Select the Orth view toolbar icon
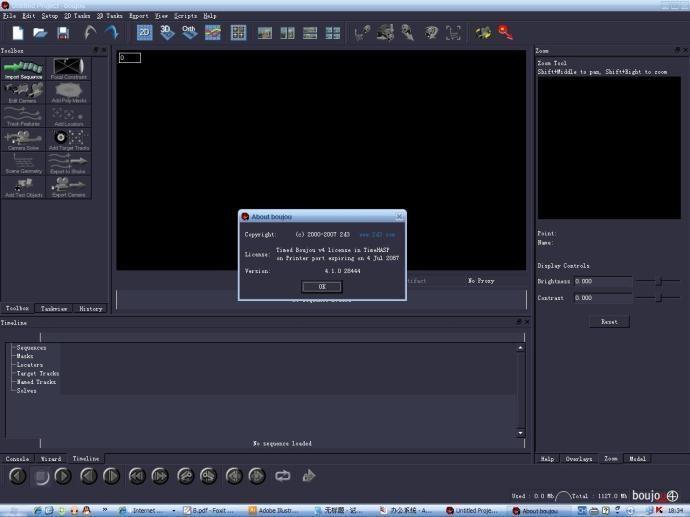 pyautogui.click(x=189, y=33)
